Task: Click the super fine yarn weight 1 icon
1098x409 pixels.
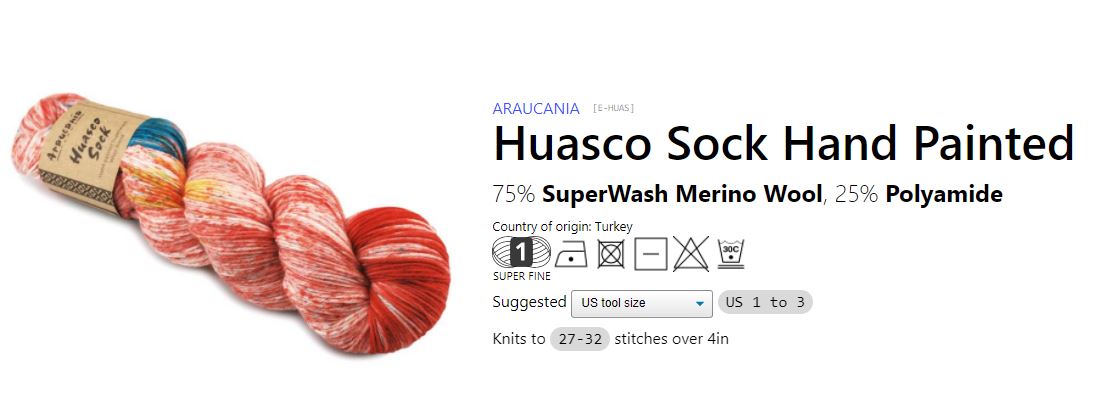Action: pyautogui.click(x=521, y=252)
